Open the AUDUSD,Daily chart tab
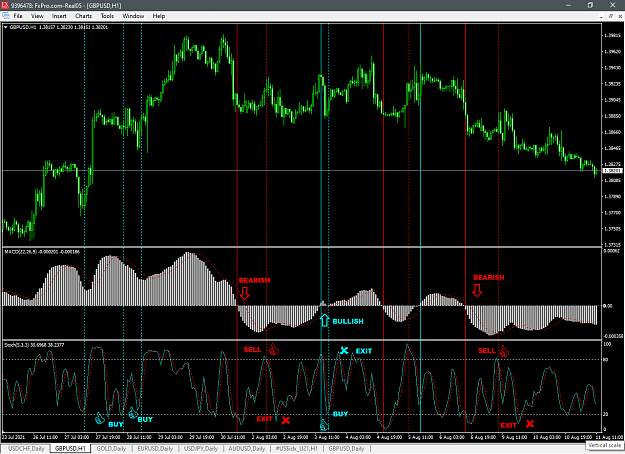Screen dimensions: 625x454 click(x=247, y=448)
